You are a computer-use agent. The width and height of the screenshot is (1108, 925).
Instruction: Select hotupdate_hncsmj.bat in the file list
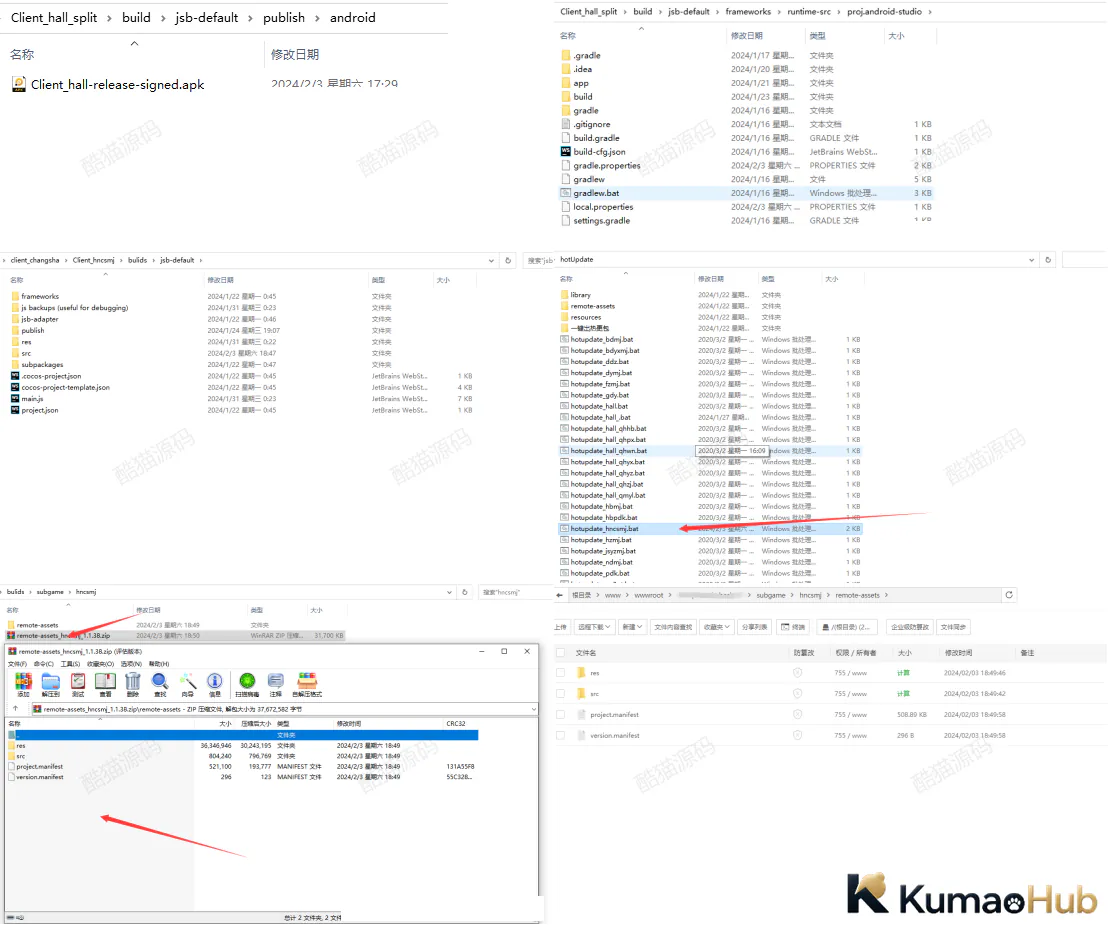(x=605, y=529)
